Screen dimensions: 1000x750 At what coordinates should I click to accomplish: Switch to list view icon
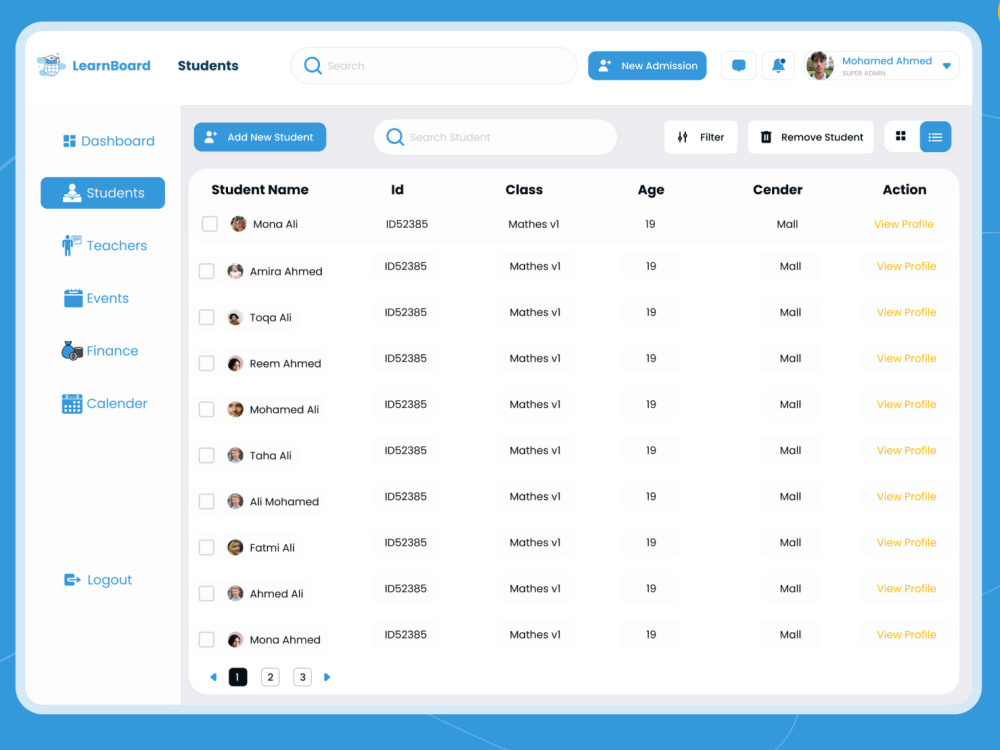(x=935, y=136)
